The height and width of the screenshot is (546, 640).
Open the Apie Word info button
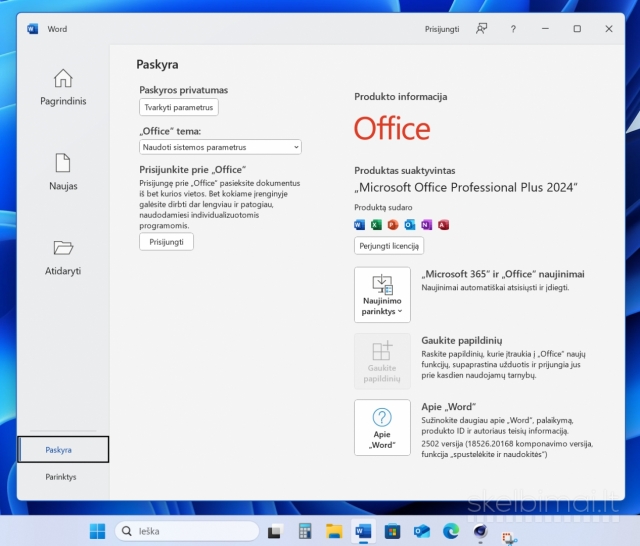[x=382, y=428]
